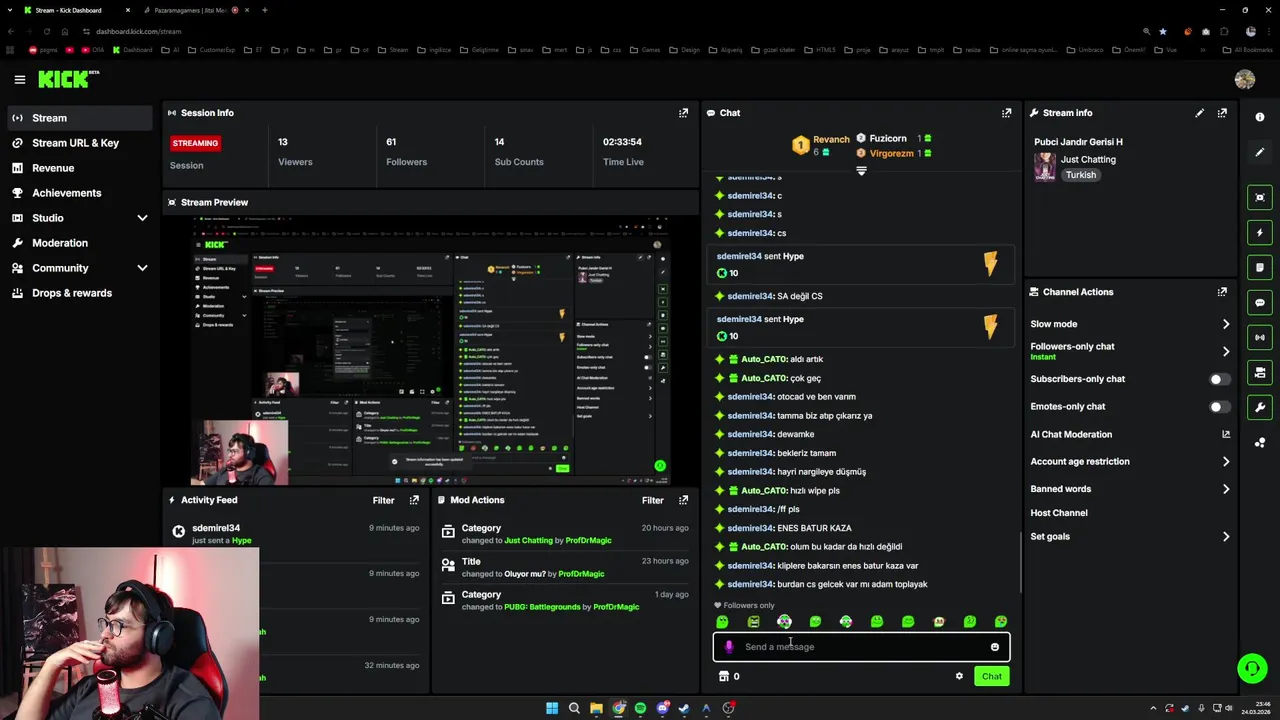Click the green Chat send button

point(991,676)
